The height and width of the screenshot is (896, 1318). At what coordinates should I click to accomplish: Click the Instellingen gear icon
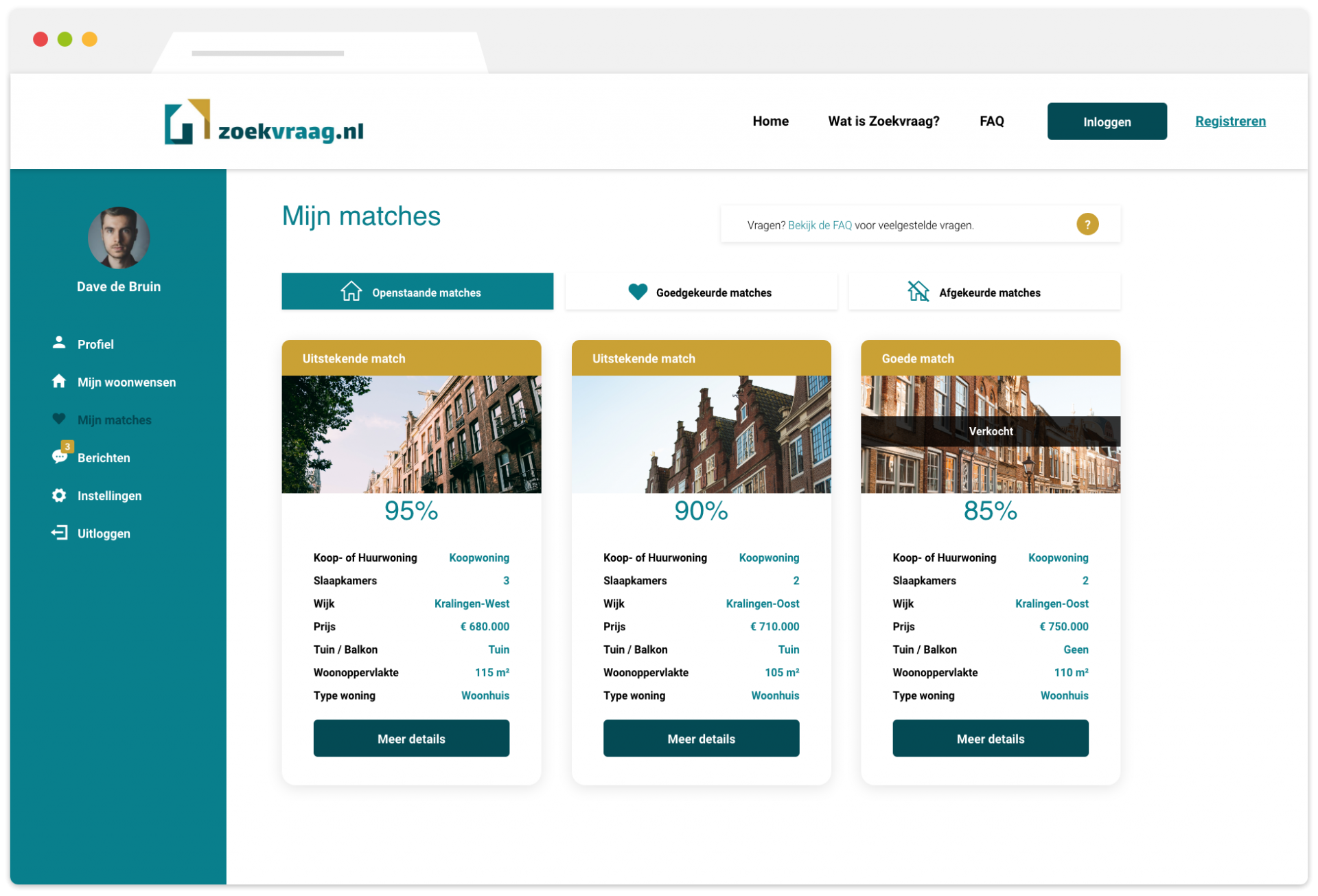point(59,495)
